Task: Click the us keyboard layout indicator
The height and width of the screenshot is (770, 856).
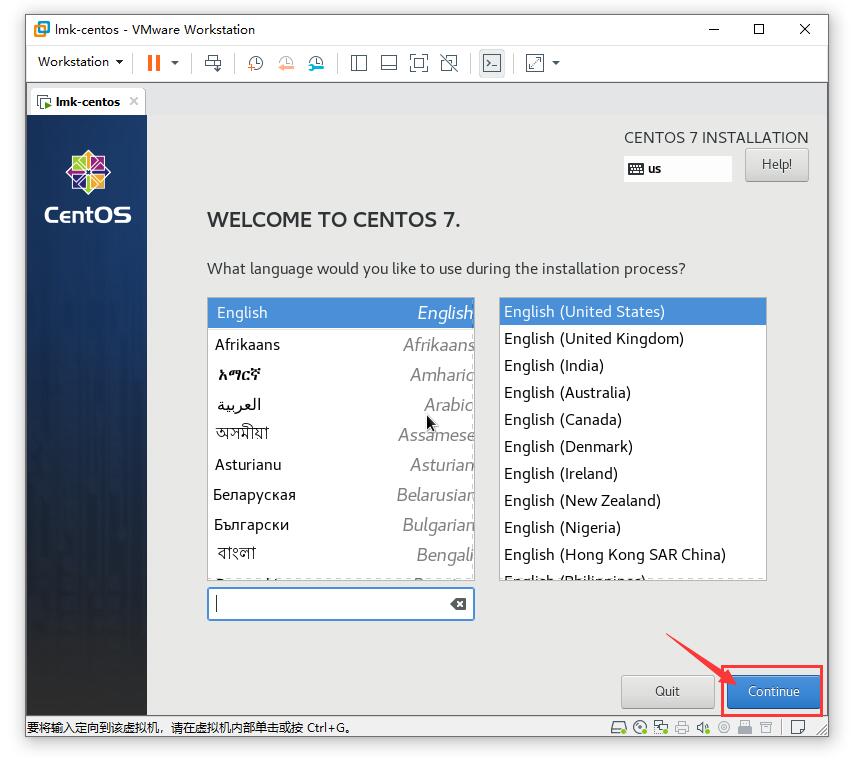Action: coord(677,169)
